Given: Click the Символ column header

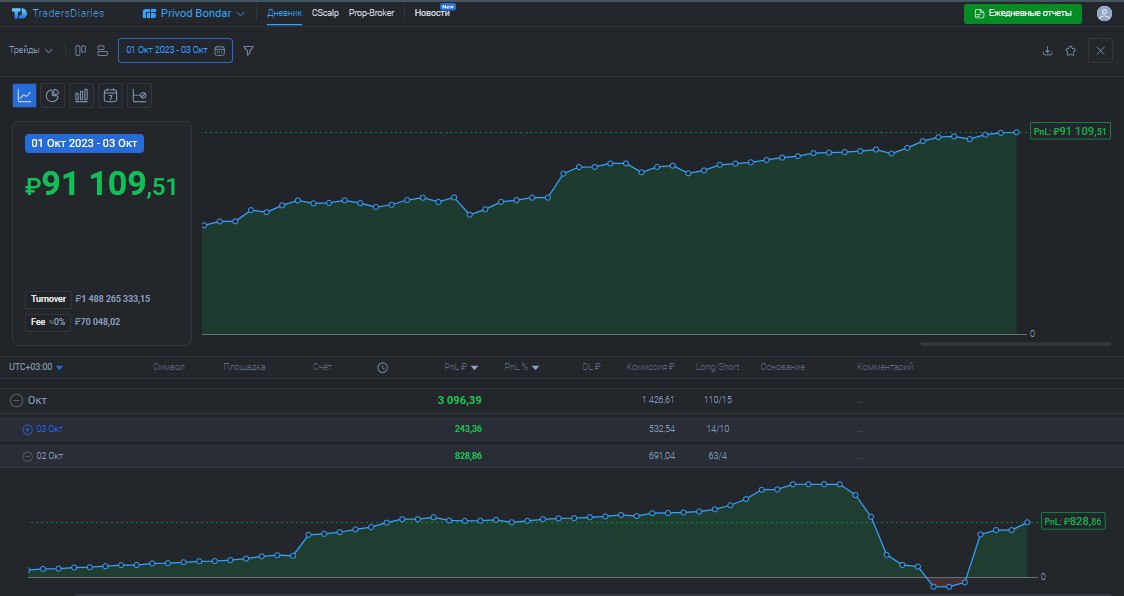Looking at the screenshot, I should 168,367.
